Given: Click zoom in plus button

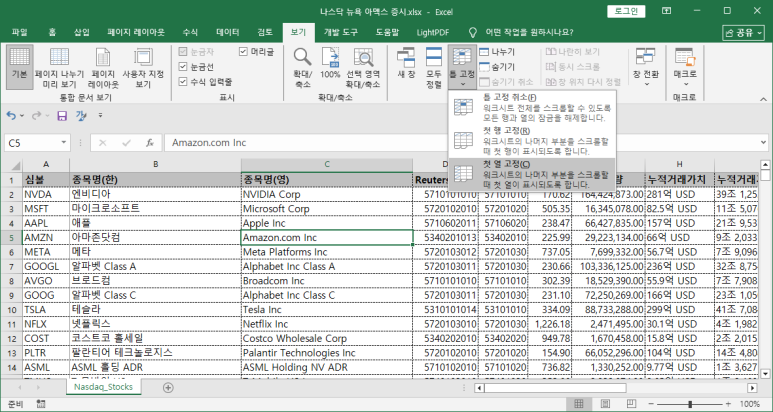Looking at the screenshot, I should (730, 404).
